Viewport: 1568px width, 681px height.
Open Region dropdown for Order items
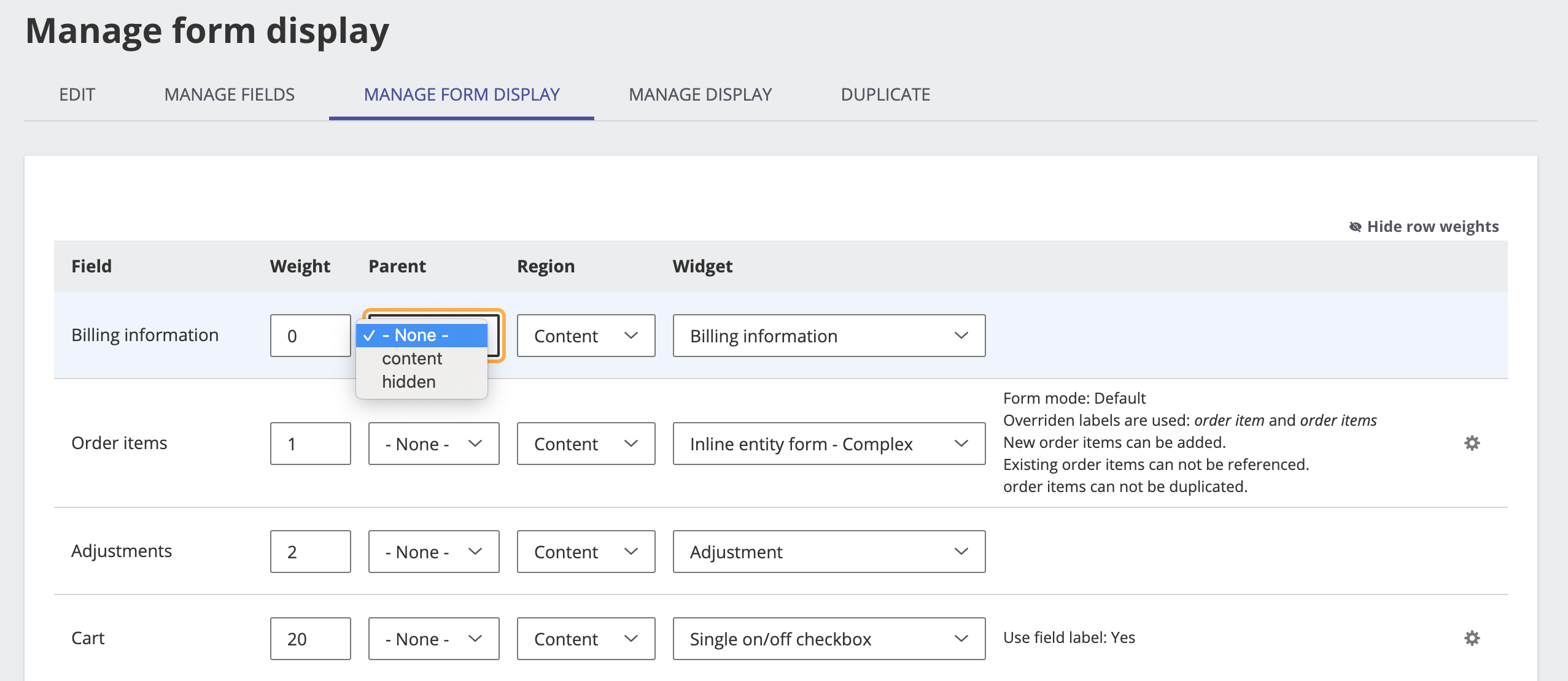[x=586, y=444]
